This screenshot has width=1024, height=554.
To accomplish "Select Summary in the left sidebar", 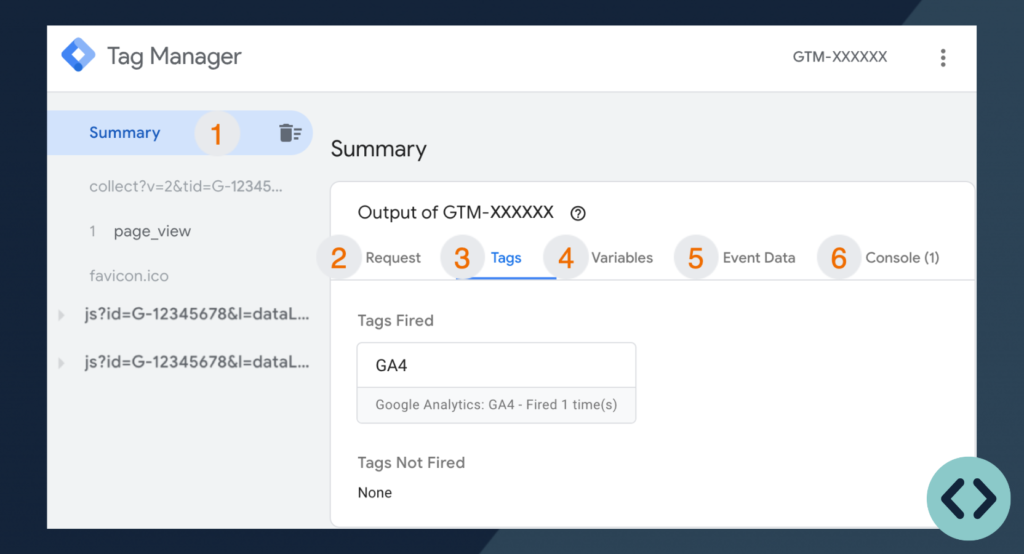I will pos(125,133).
